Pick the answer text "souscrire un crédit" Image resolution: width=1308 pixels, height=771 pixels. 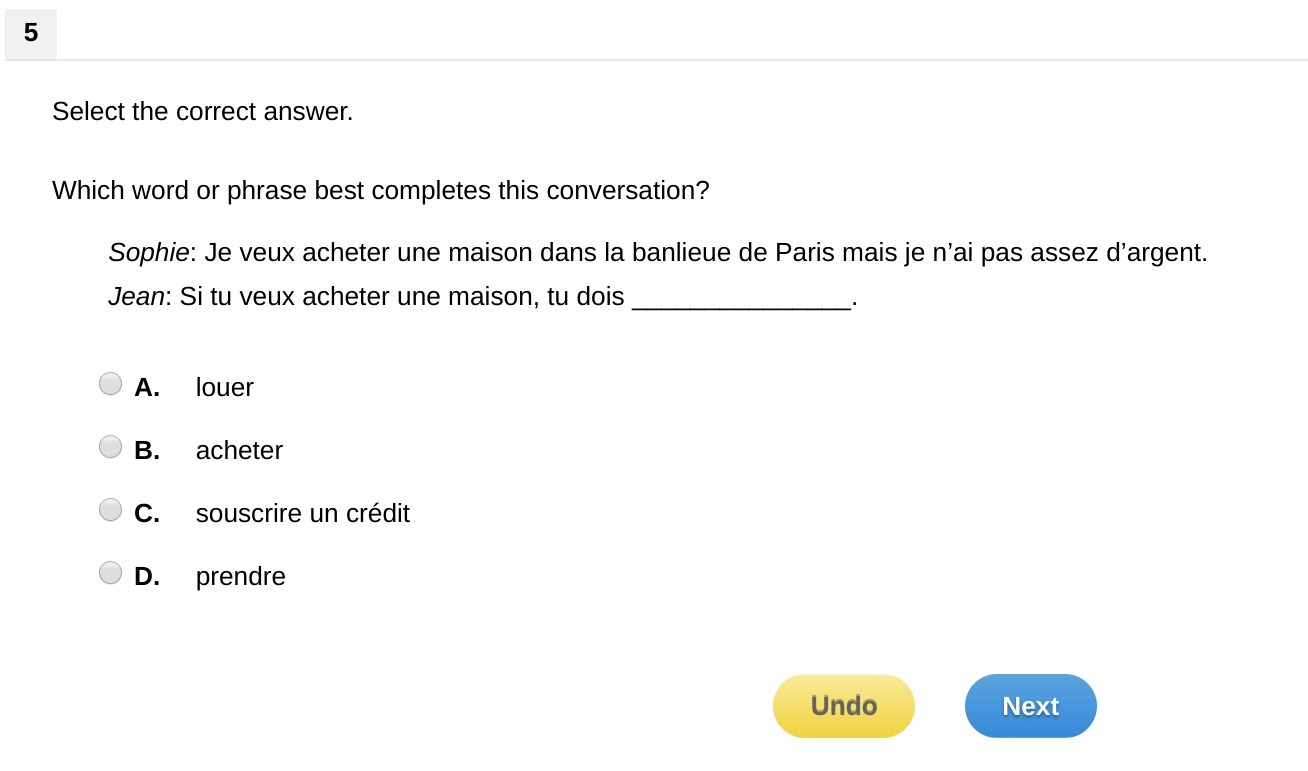[302, 514]
